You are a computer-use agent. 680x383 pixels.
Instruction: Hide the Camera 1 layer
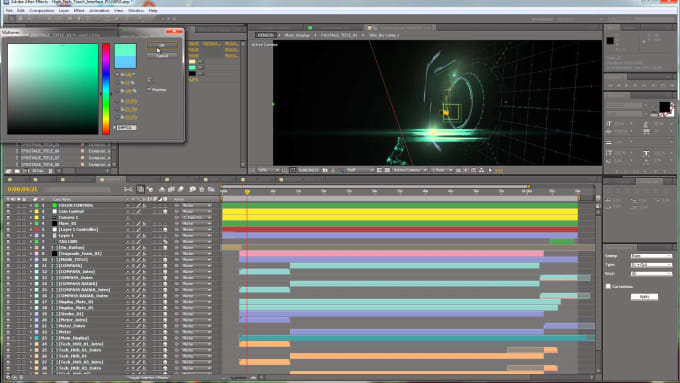click(x=8, y=217)
